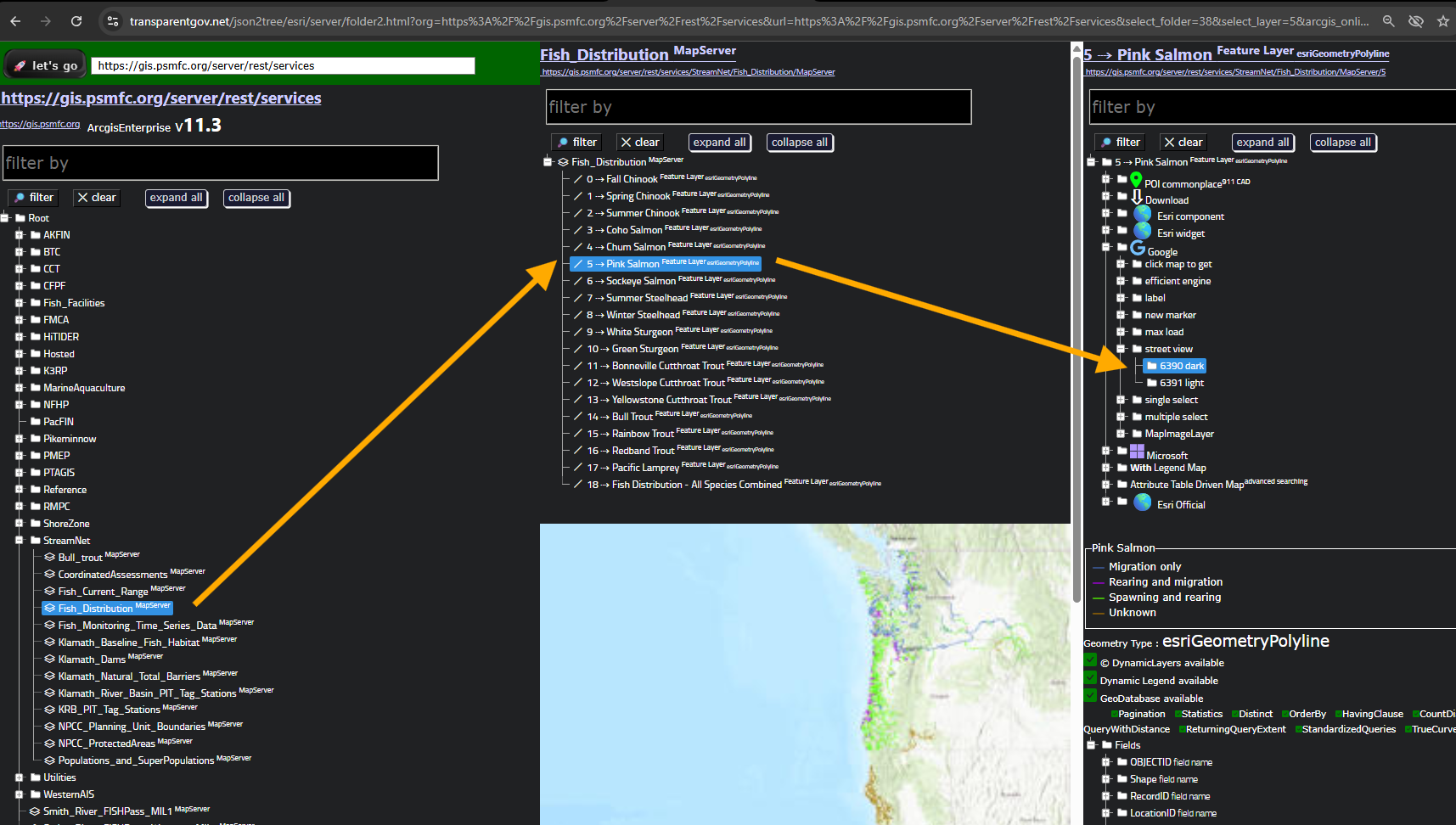Toggle DynamicLayers available green checkbox

click(x=1091, y=660)
